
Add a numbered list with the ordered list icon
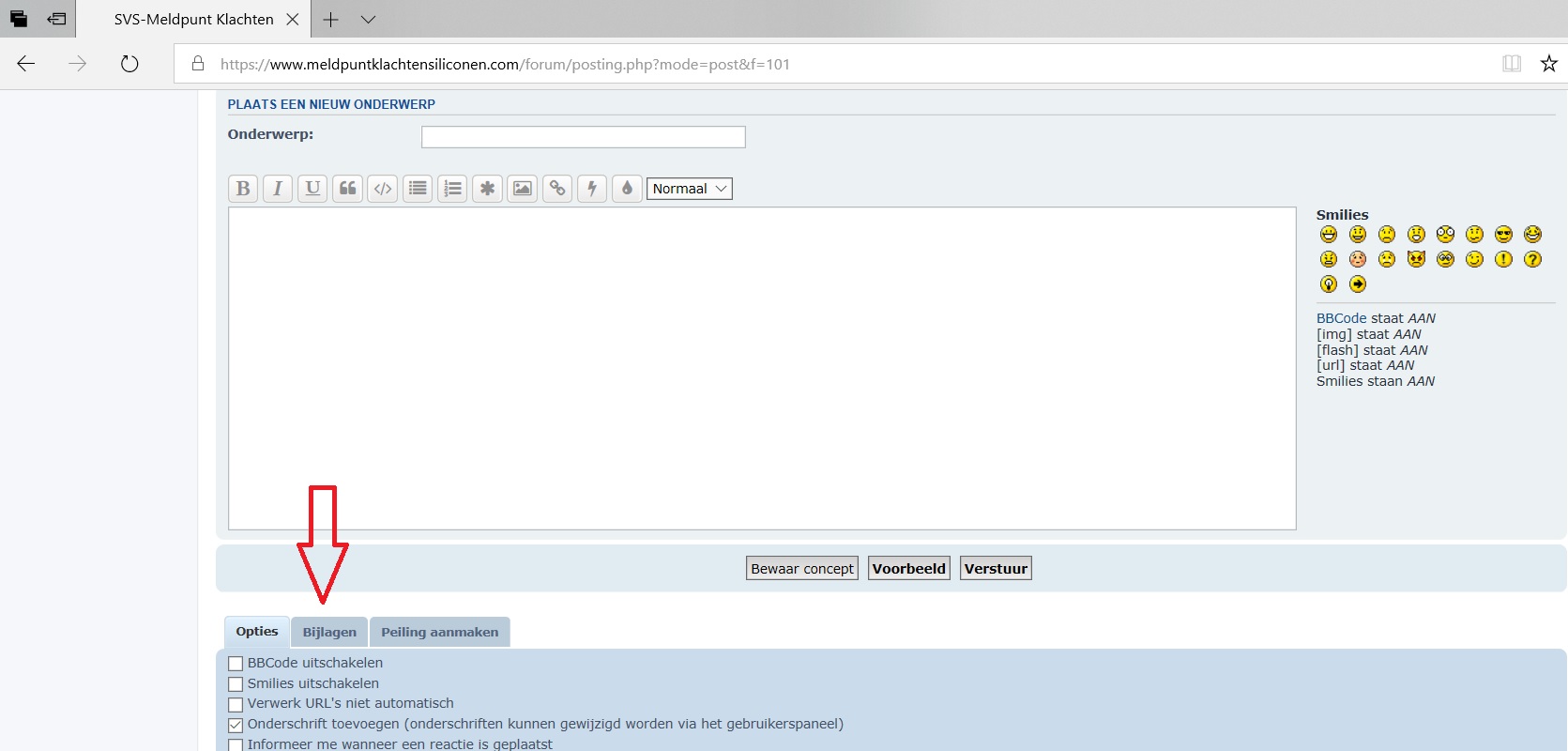452,189
